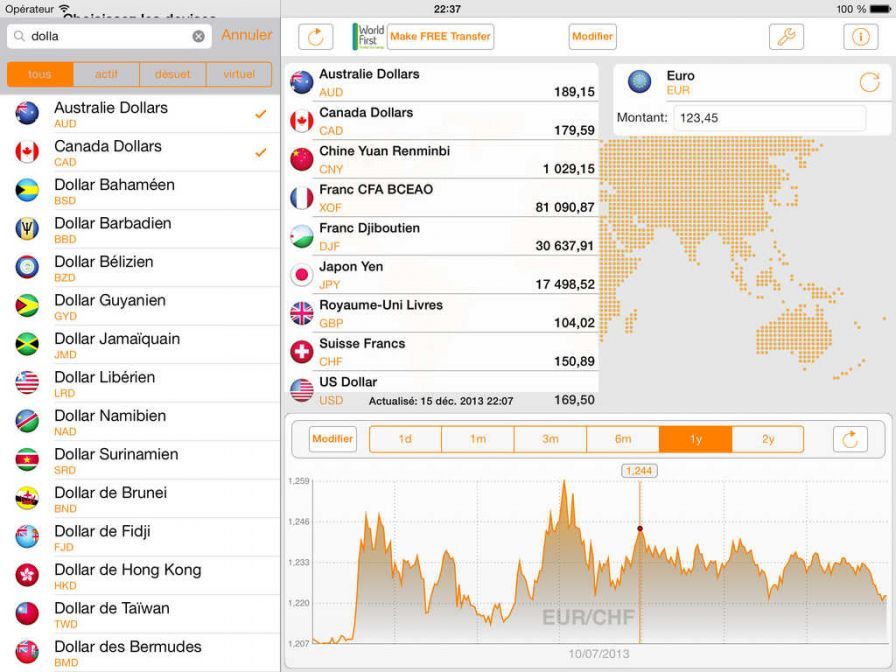This screenshot has width=896, height=672.
Task: Switch to the actif filter tab
Action: pyautogui.click(x=106, y=74)
